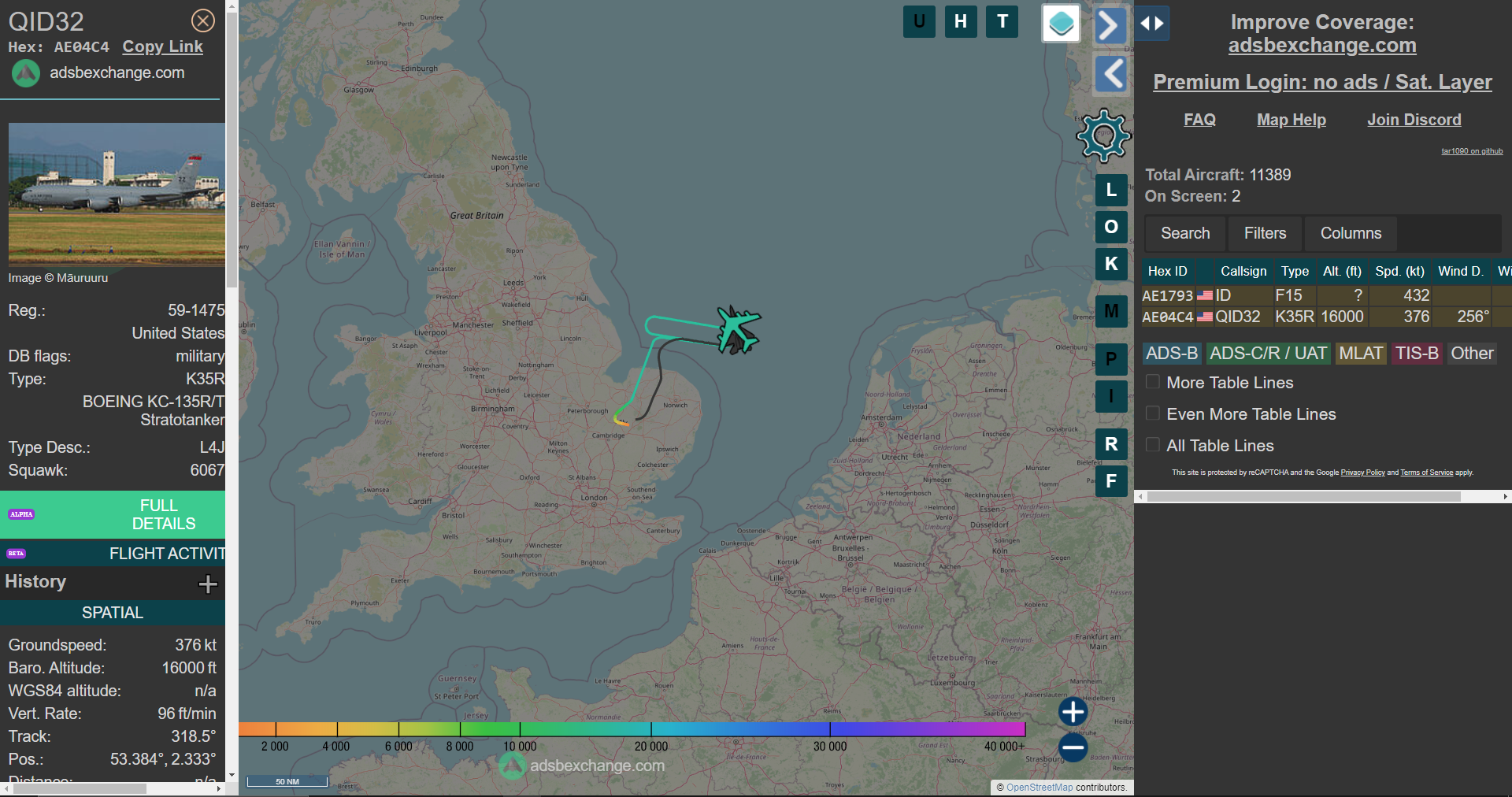Select the AE1793 F15 table row
This screenshot has height=797, width=1512.
coord(1326,295)
